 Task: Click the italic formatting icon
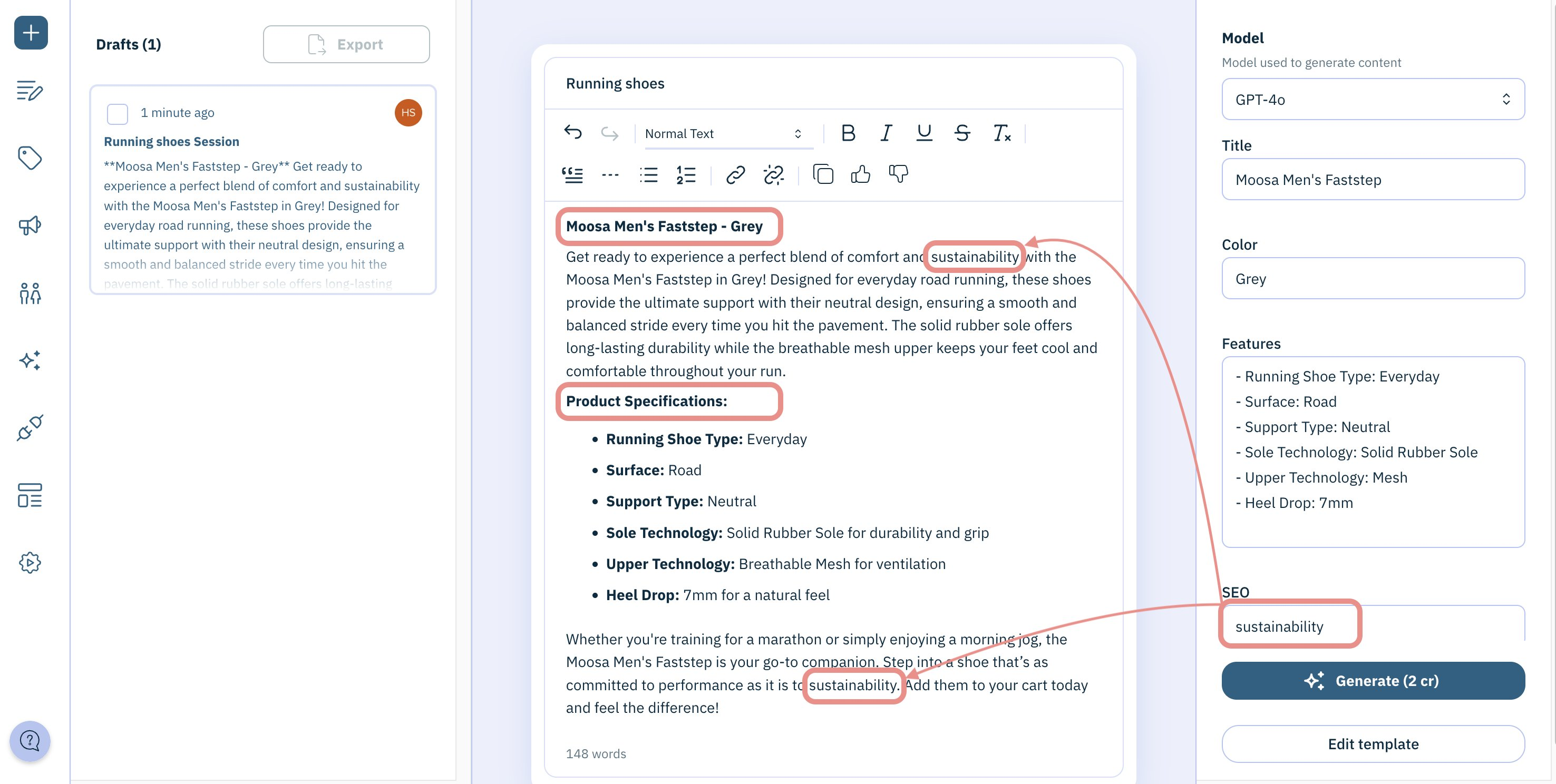tap(885, 131)
